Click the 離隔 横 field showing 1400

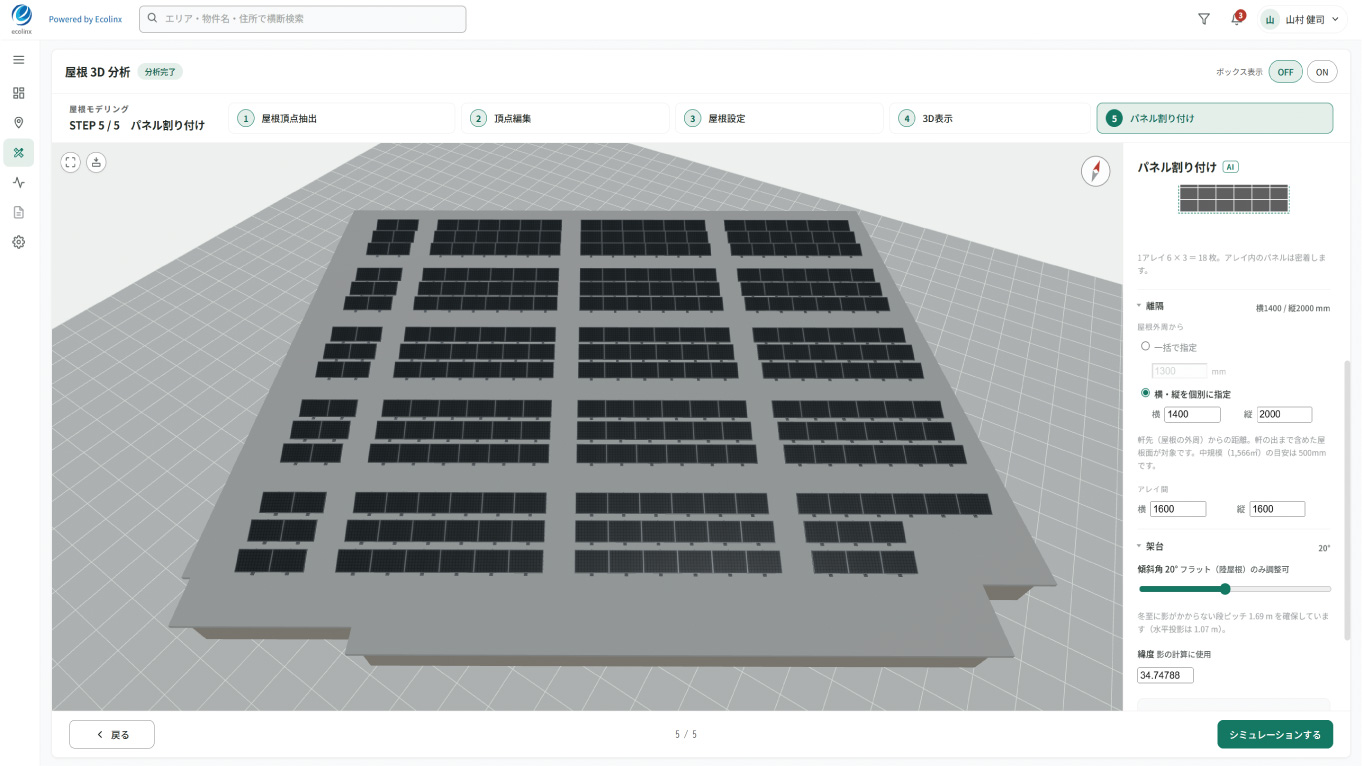click(1192, 414)
